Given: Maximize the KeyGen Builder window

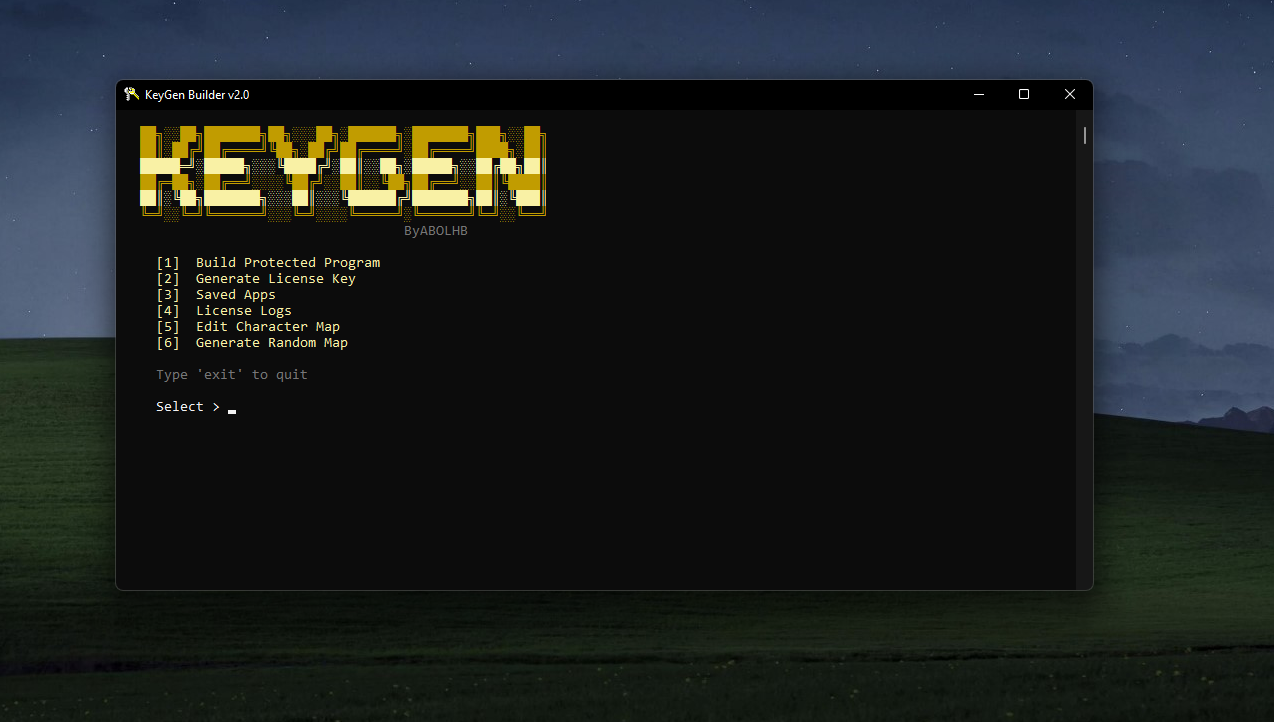Looking at the screenshot, I should (1024, 94).
